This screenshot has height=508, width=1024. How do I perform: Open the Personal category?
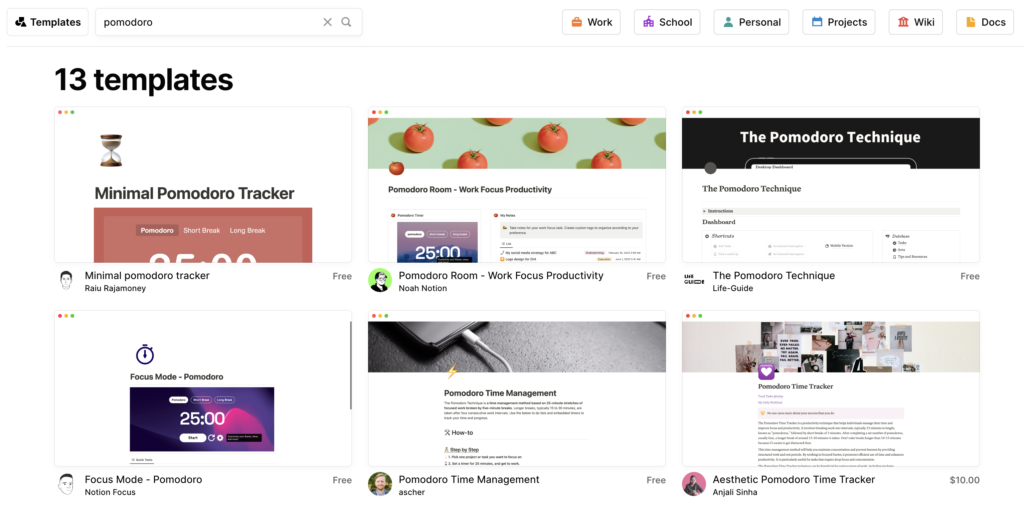751,22
